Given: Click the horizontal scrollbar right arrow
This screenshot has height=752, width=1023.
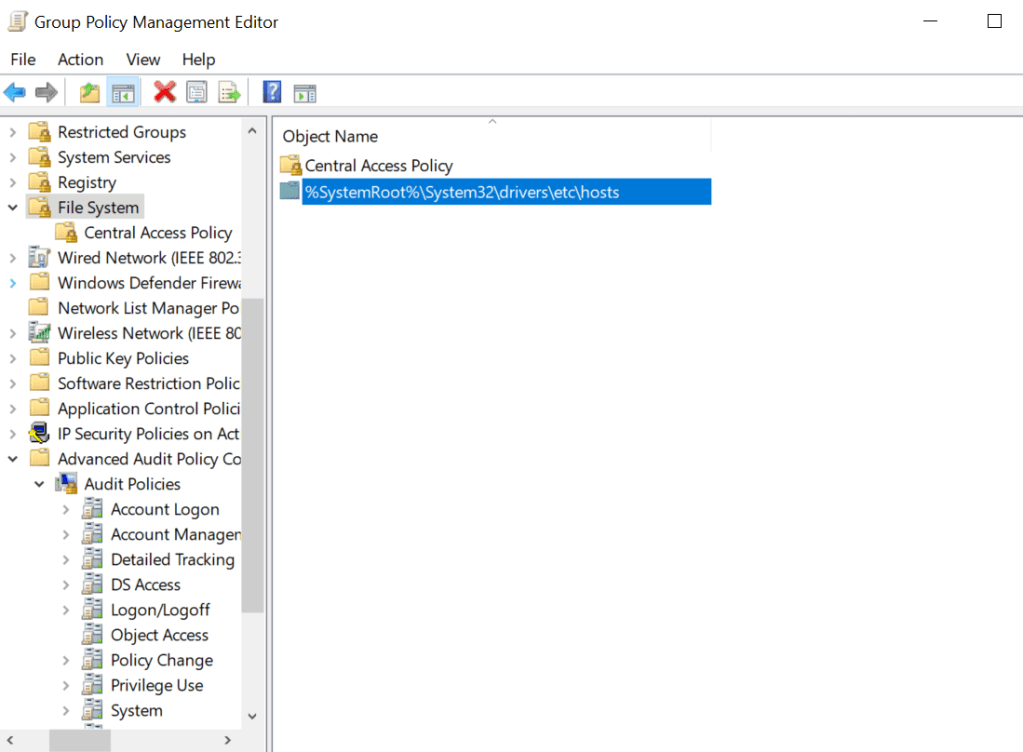Looking at the screenshot, I should point(228,740).
